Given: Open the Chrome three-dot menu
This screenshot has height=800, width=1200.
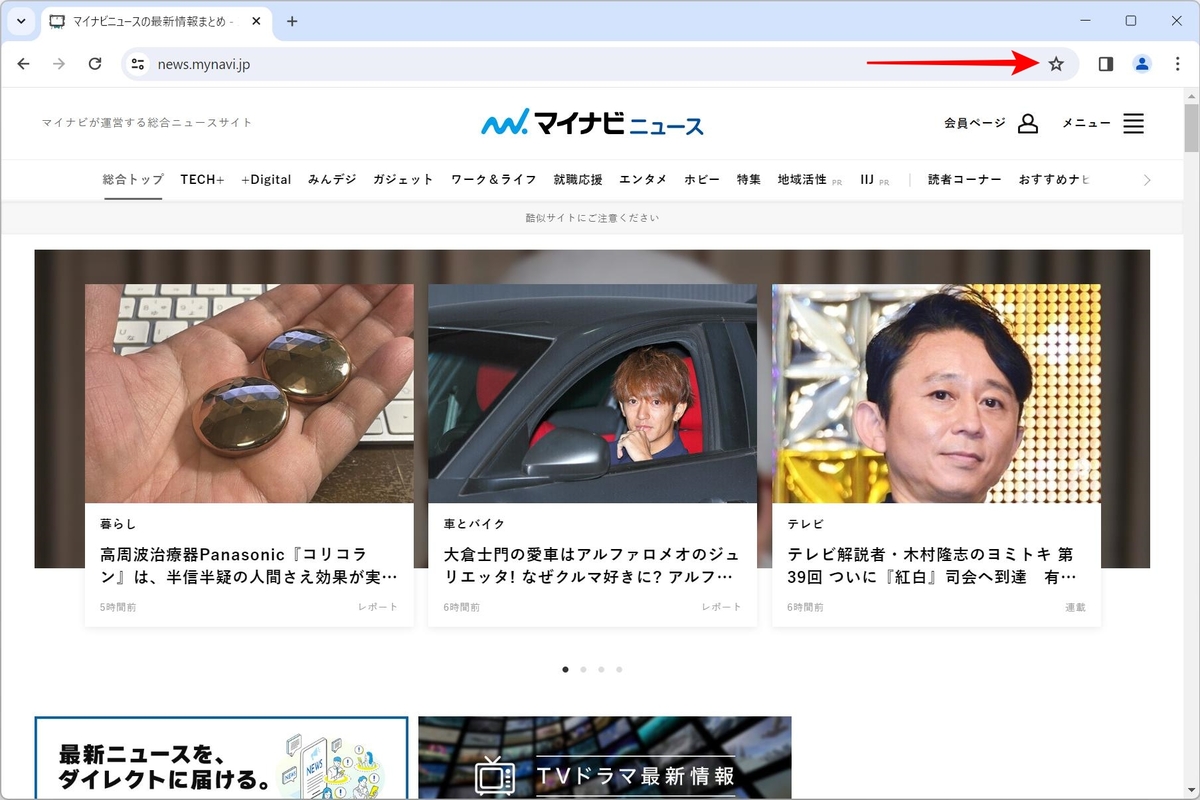Looking at the screenshot, I should click(1177, 64).
